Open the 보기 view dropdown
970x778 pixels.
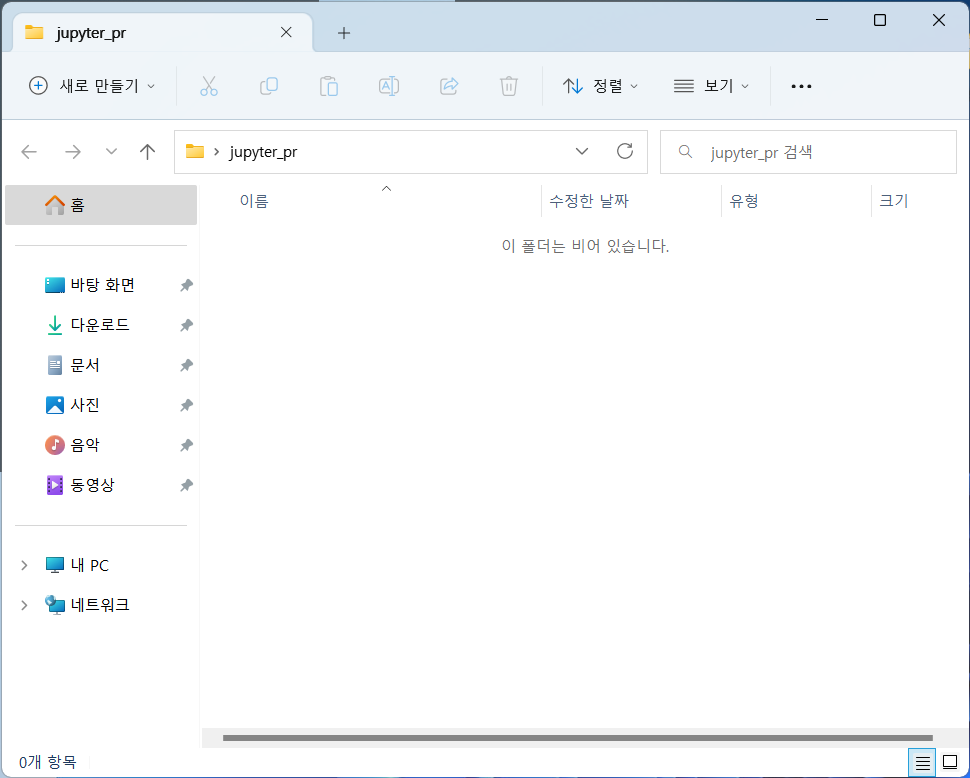(x=711, y=86)
